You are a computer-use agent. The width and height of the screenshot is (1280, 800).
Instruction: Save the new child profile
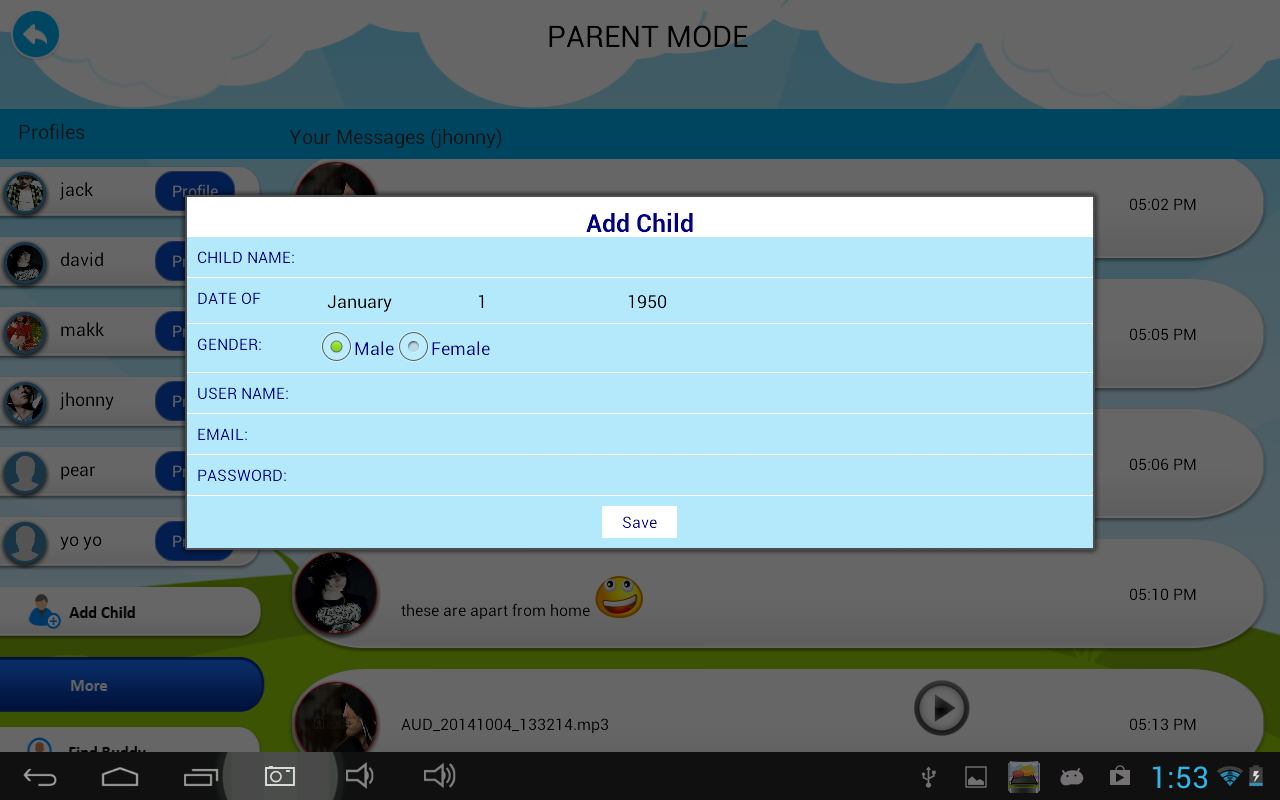pos(639,522)
